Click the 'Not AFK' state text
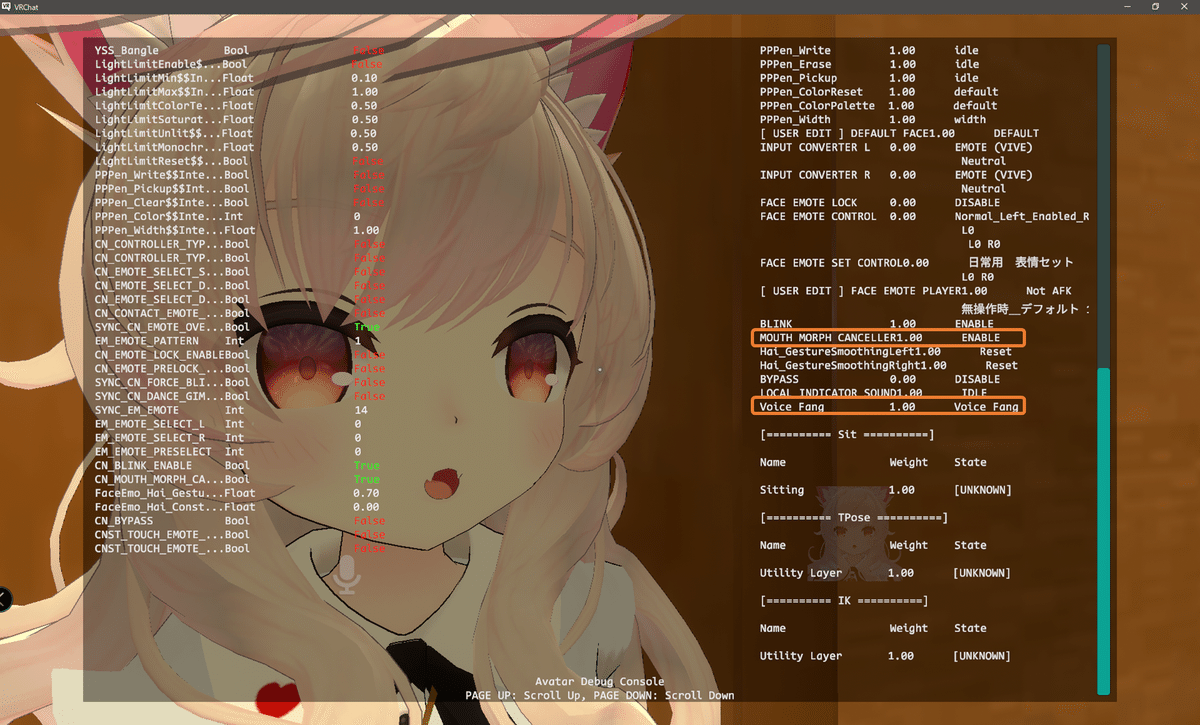This screenshot has height=725, width=1200. (x=1049, y=290)
